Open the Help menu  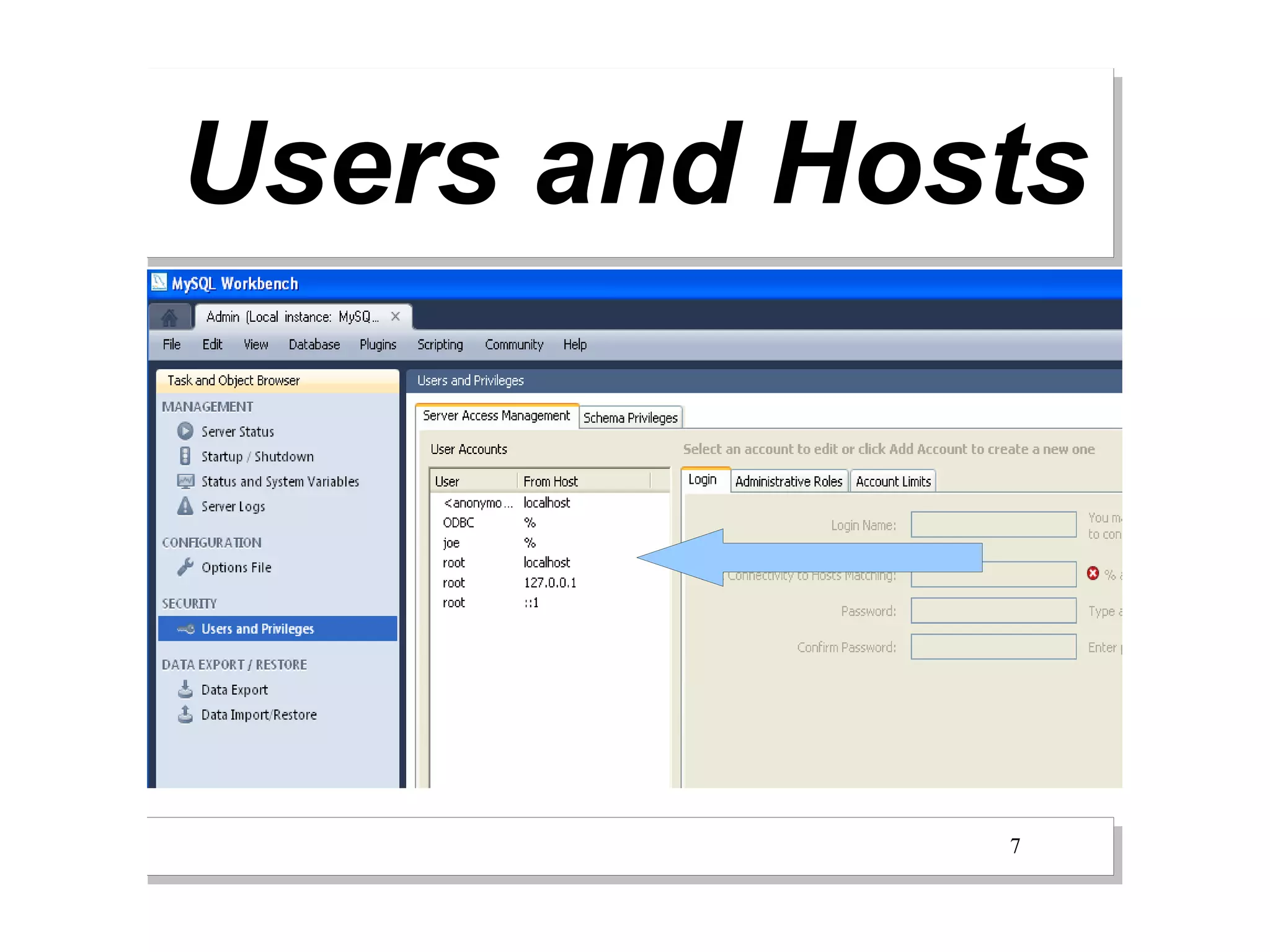point(575,344)
